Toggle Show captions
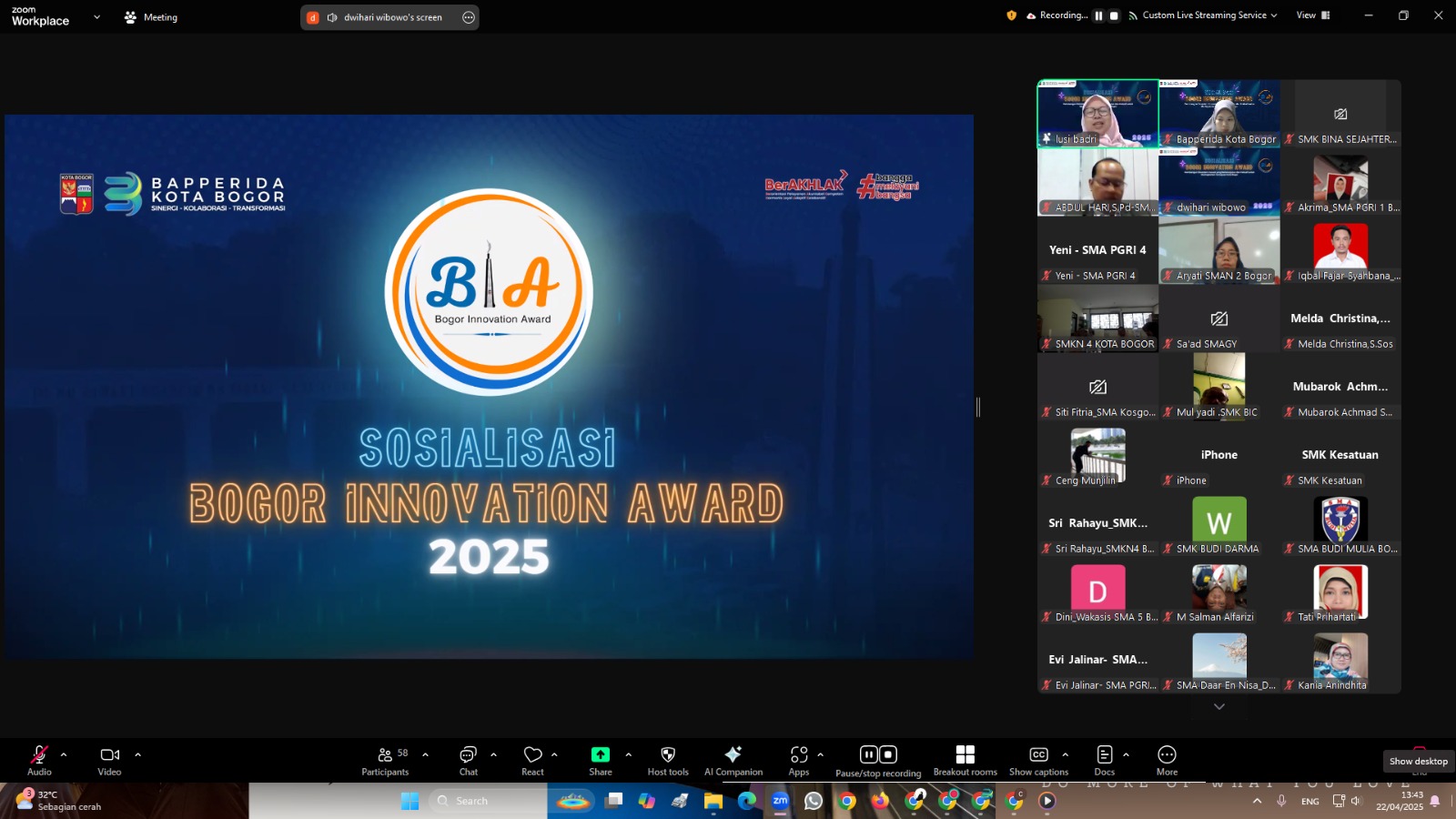Image resolution: width=1456 pixels, height=819 pixels. click(x=1038, y=760)
